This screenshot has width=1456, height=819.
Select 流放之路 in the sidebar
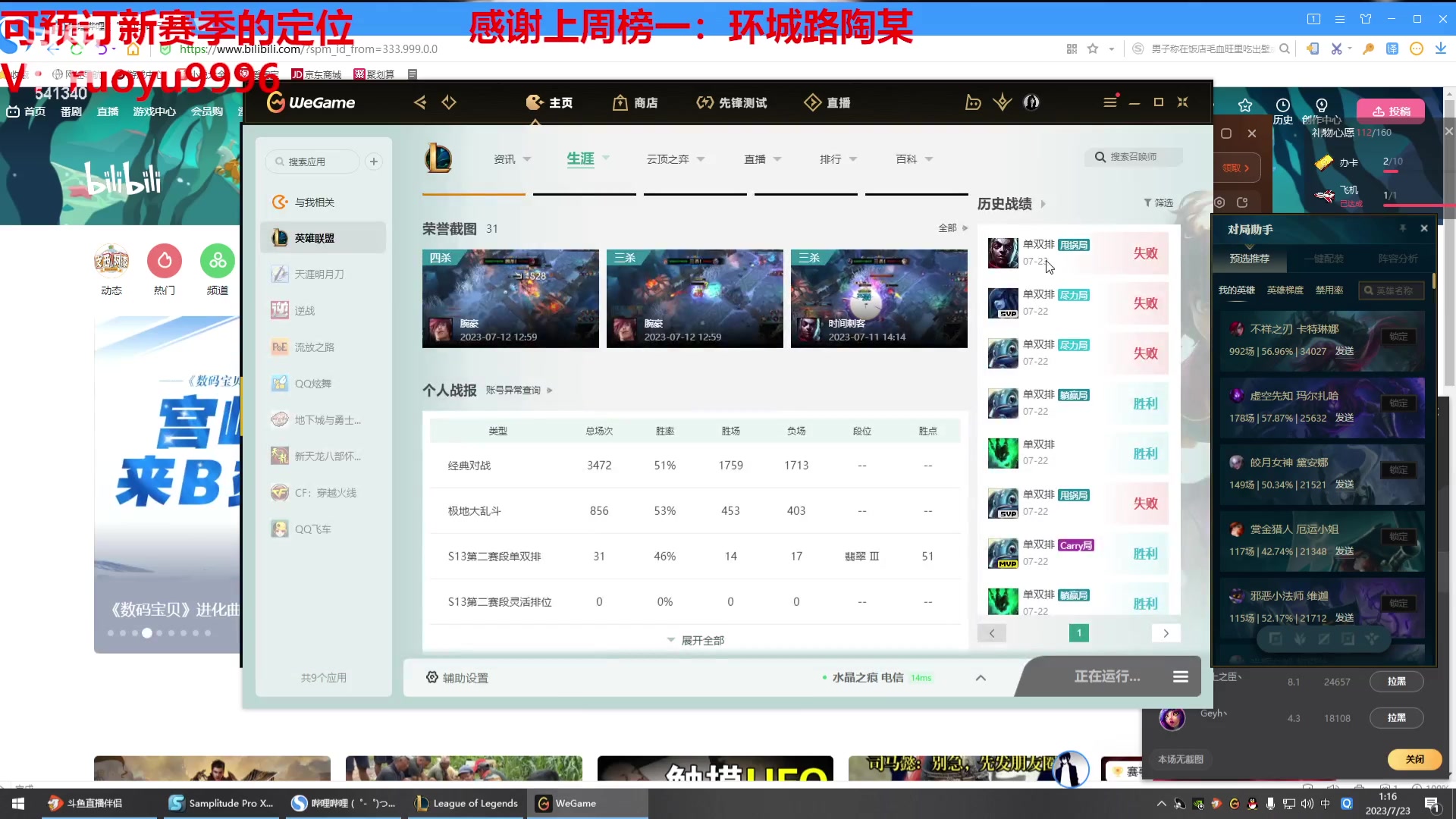(323, 347)
